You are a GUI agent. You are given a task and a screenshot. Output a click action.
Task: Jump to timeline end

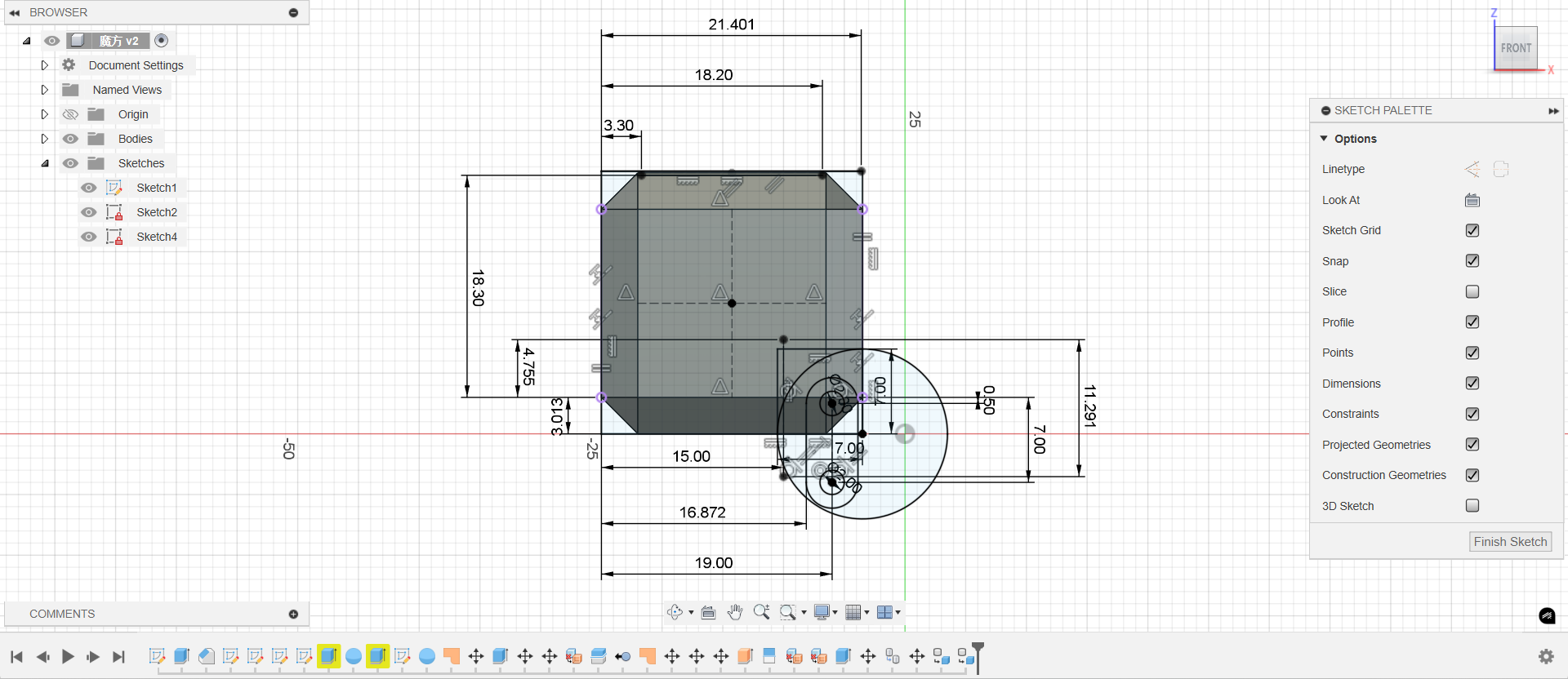[118, 656]
